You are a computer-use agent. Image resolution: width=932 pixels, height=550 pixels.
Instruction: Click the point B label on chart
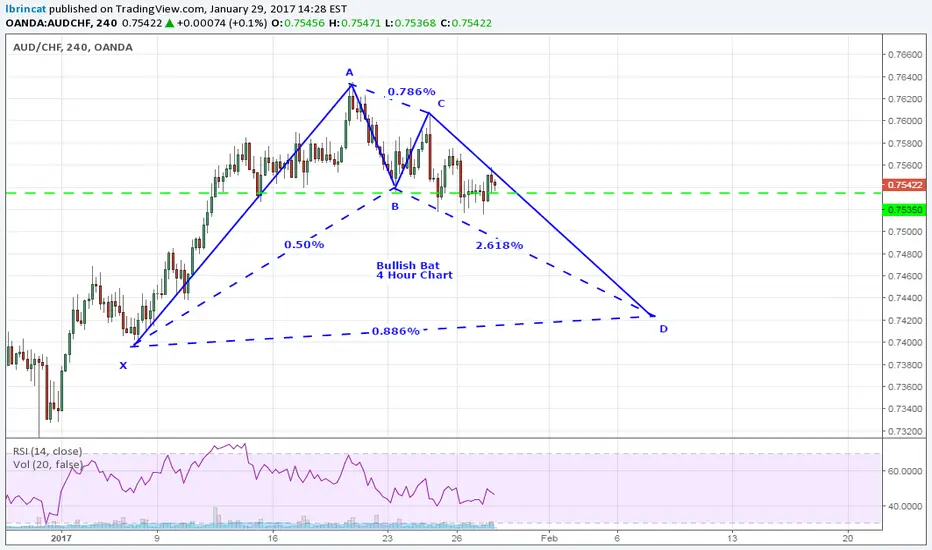[x=395, y=206]
